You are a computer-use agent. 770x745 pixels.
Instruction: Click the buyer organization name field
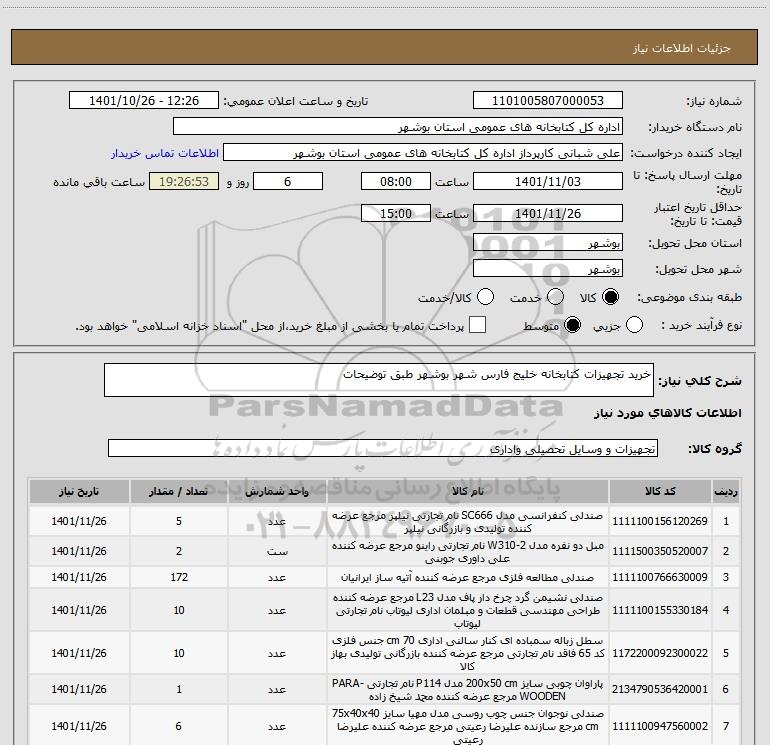(398, 127)
